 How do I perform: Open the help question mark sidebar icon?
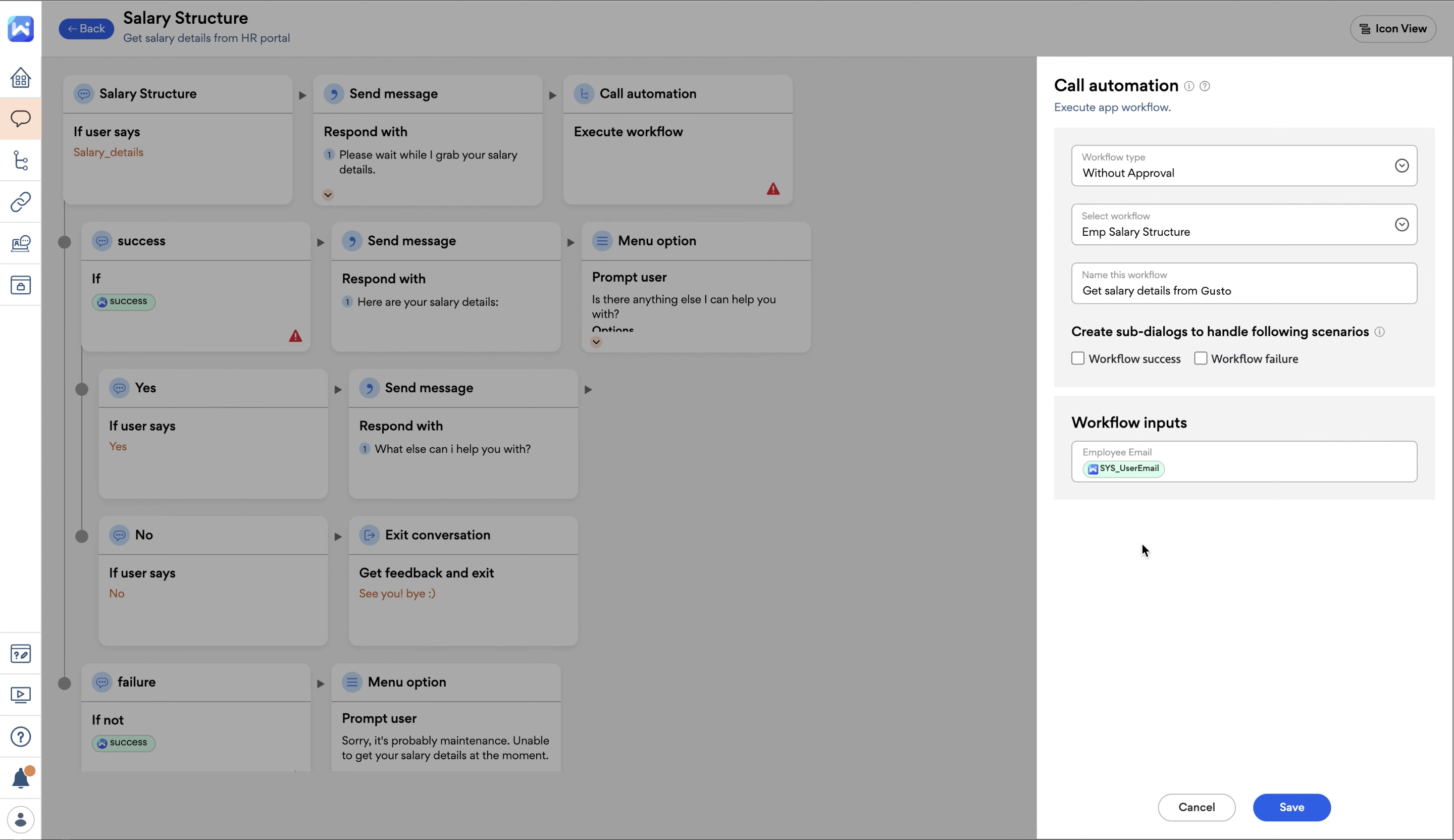[x=20, y=737]
